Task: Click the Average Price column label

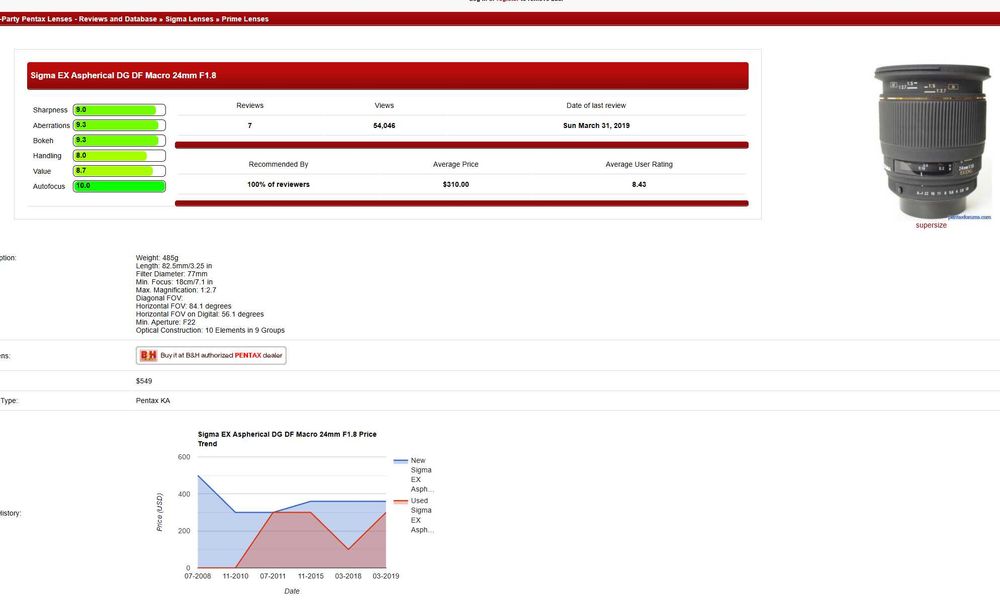Action: 455,165
